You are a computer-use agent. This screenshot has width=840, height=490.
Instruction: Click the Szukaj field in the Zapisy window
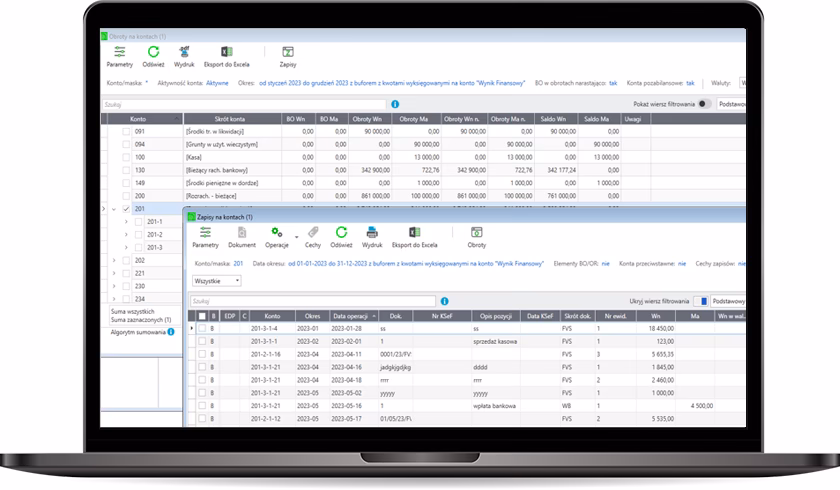click(312, 300)
